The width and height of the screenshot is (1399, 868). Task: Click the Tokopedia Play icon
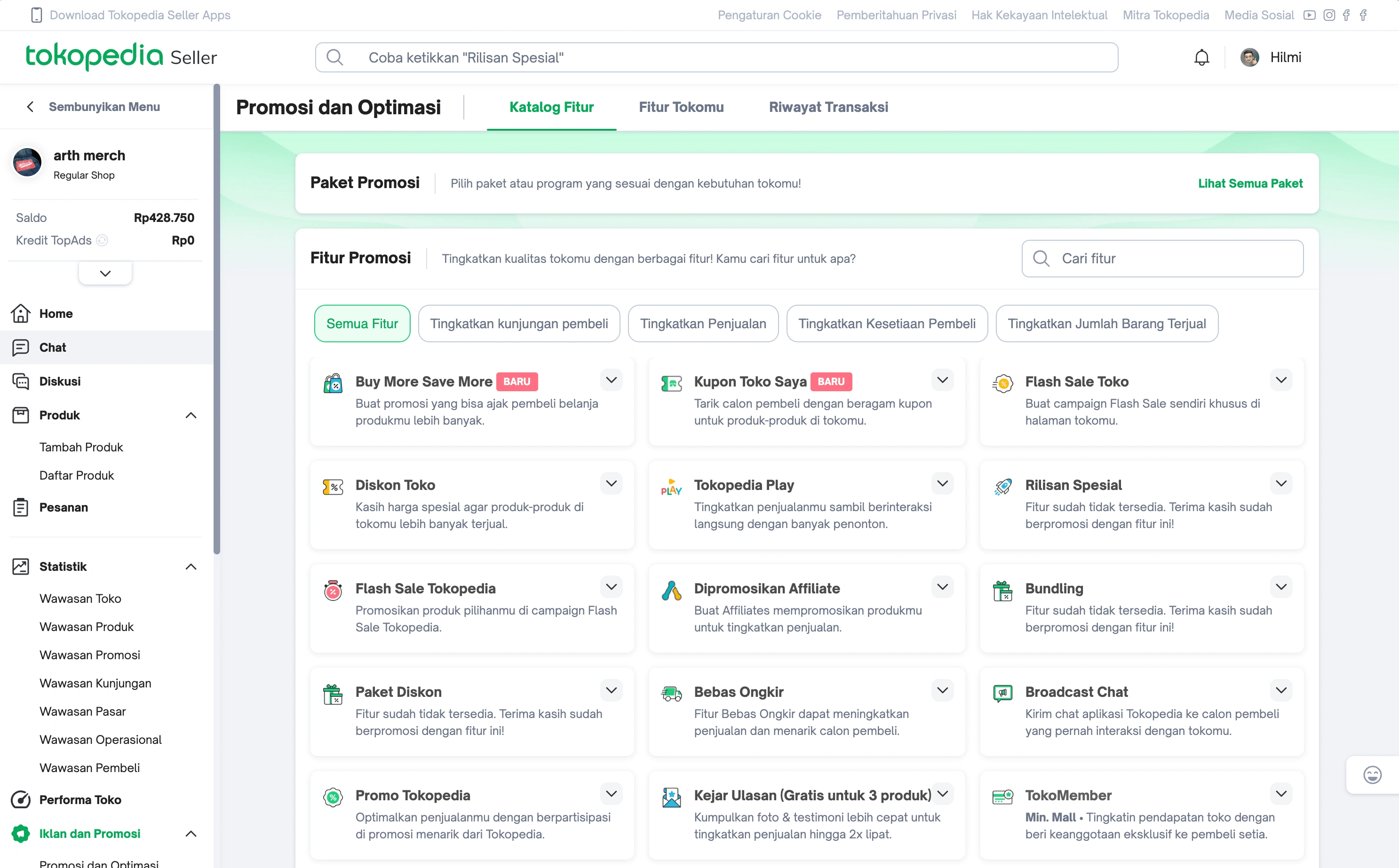[670, 486]
